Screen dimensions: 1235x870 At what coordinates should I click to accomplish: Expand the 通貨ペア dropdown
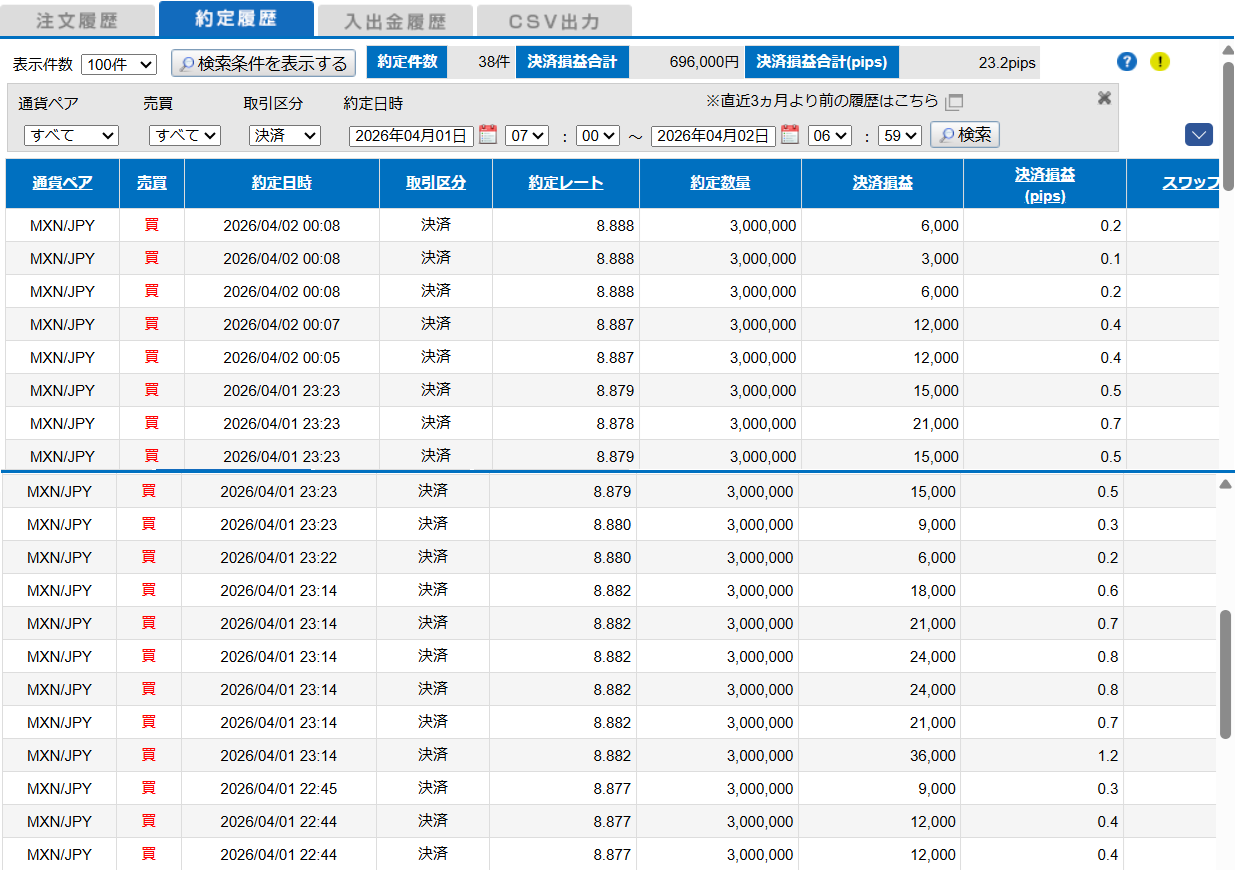point(71,135)
